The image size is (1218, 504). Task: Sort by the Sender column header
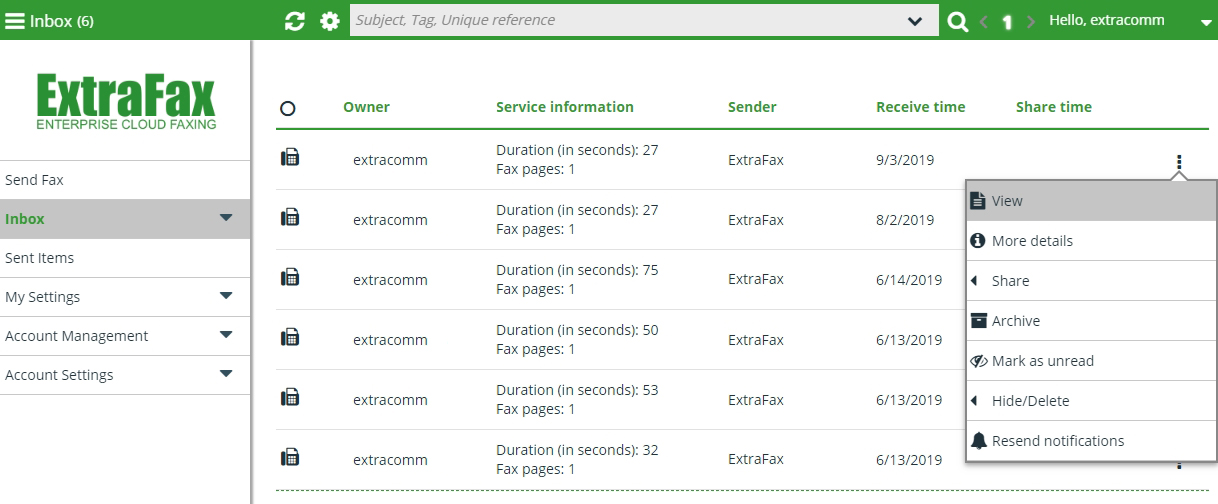tap(752, 107)
